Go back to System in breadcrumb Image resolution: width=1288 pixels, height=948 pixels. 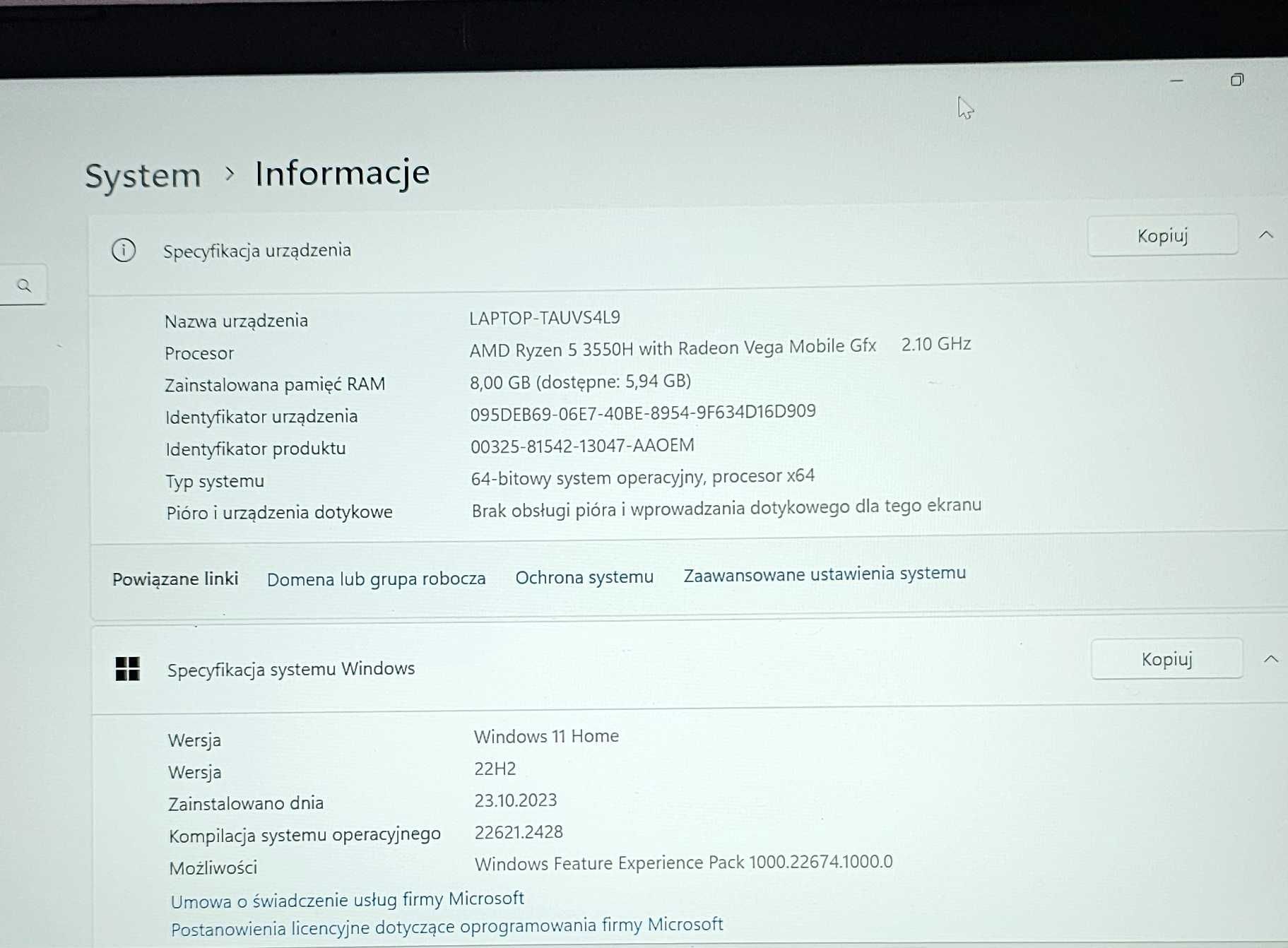(x=143, y=176)
